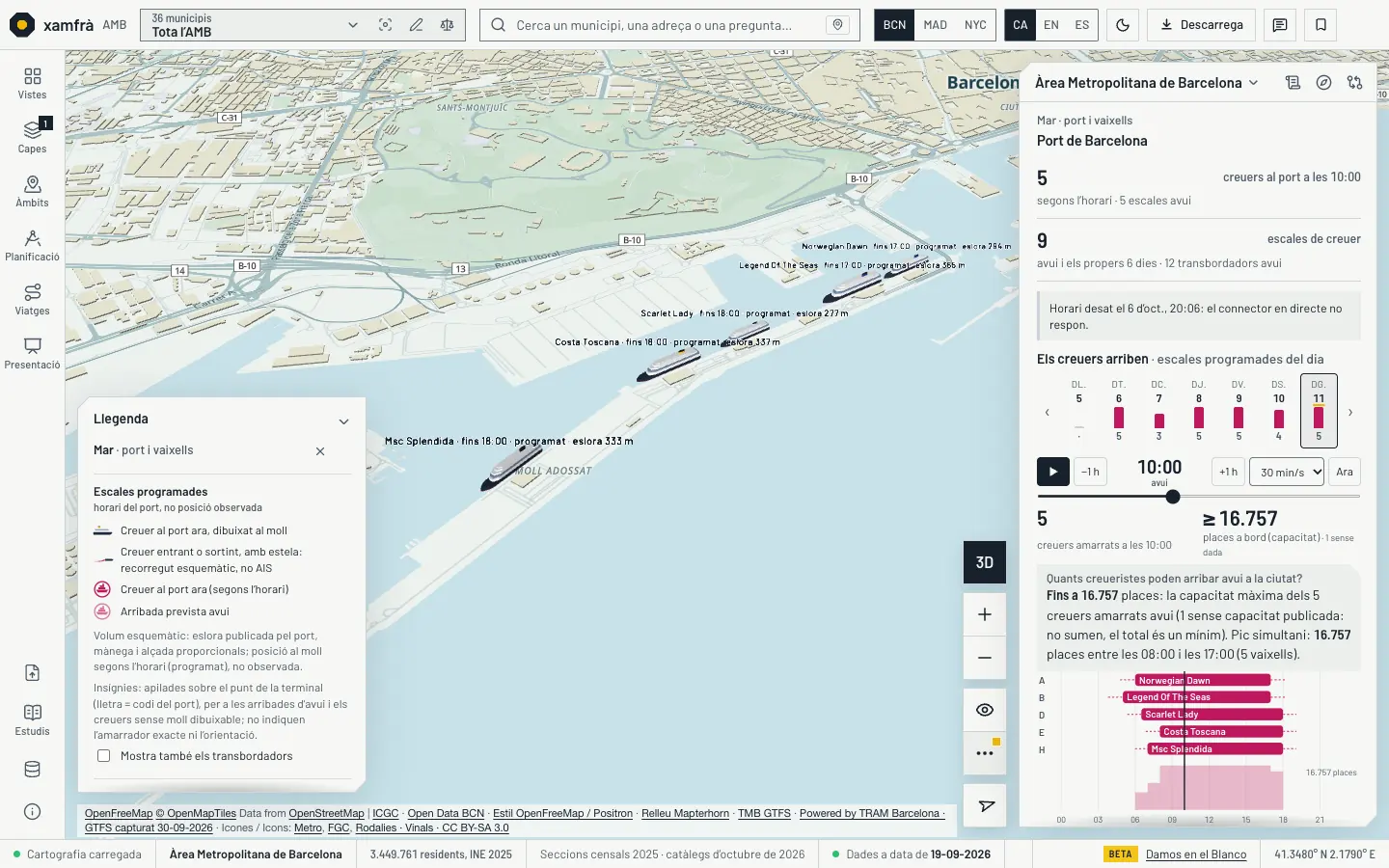Click the municipality search input field
1389x868 pixels.
tap(669, 25)
